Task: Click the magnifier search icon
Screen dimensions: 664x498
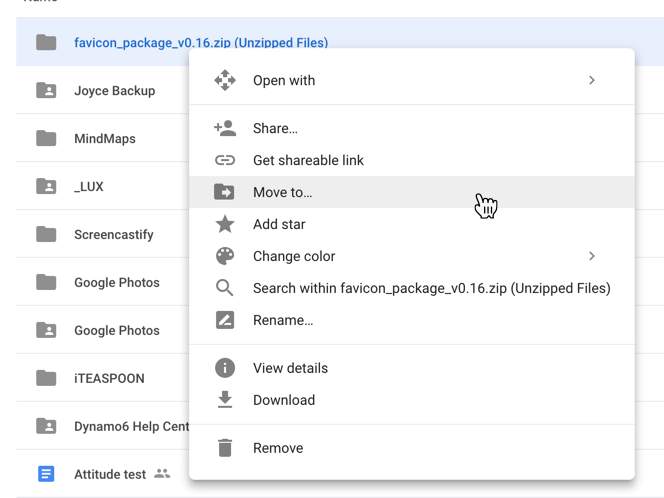Action: point(225,288)
